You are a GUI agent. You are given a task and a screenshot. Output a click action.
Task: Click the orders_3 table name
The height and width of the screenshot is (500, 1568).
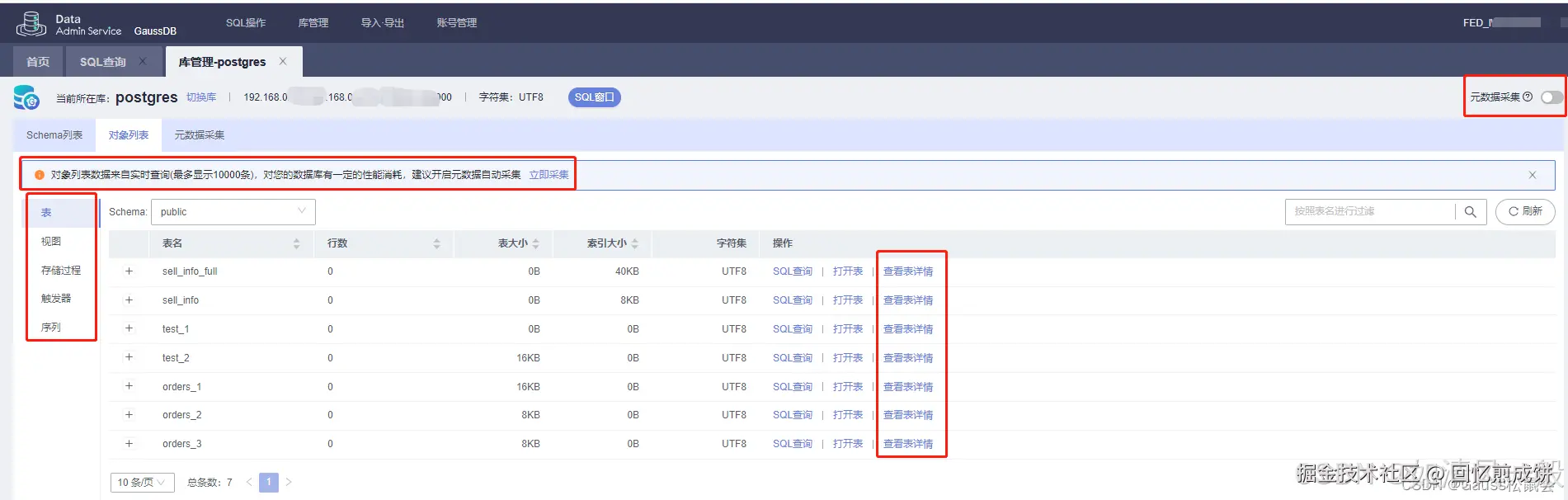tap(181, 444)
